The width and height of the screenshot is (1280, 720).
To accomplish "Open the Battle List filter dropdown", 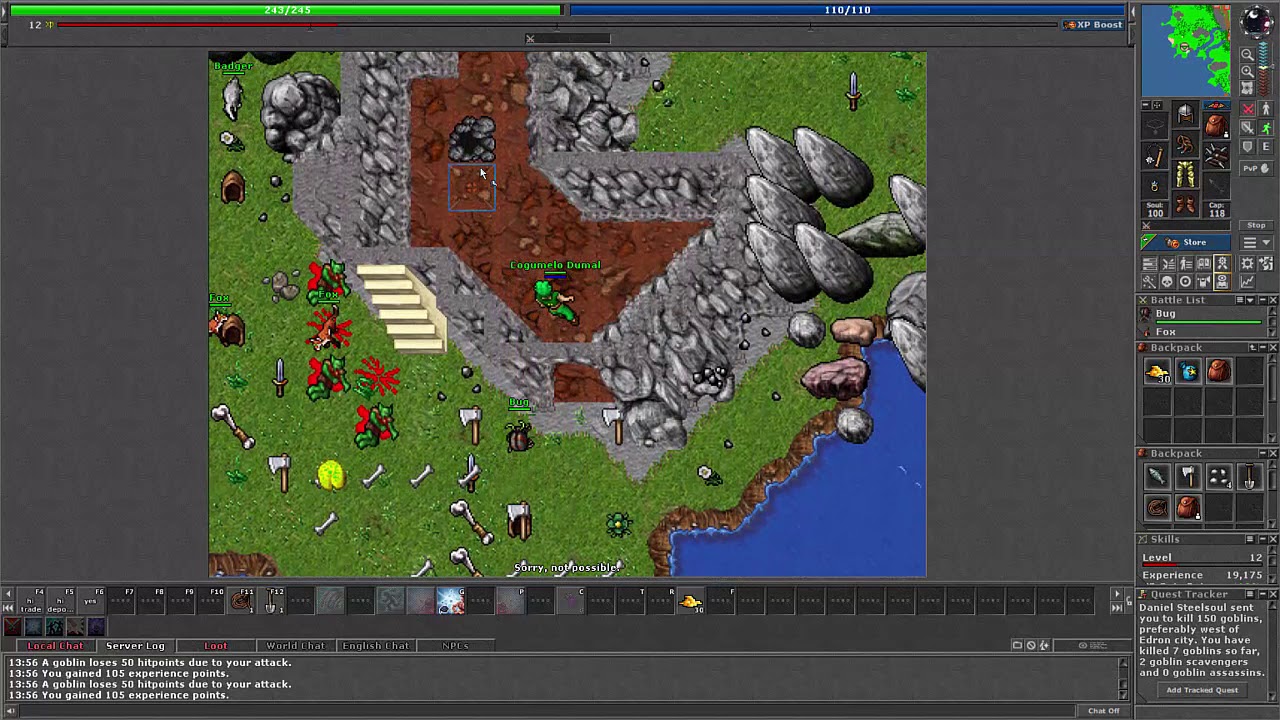I will point(1250,300).
